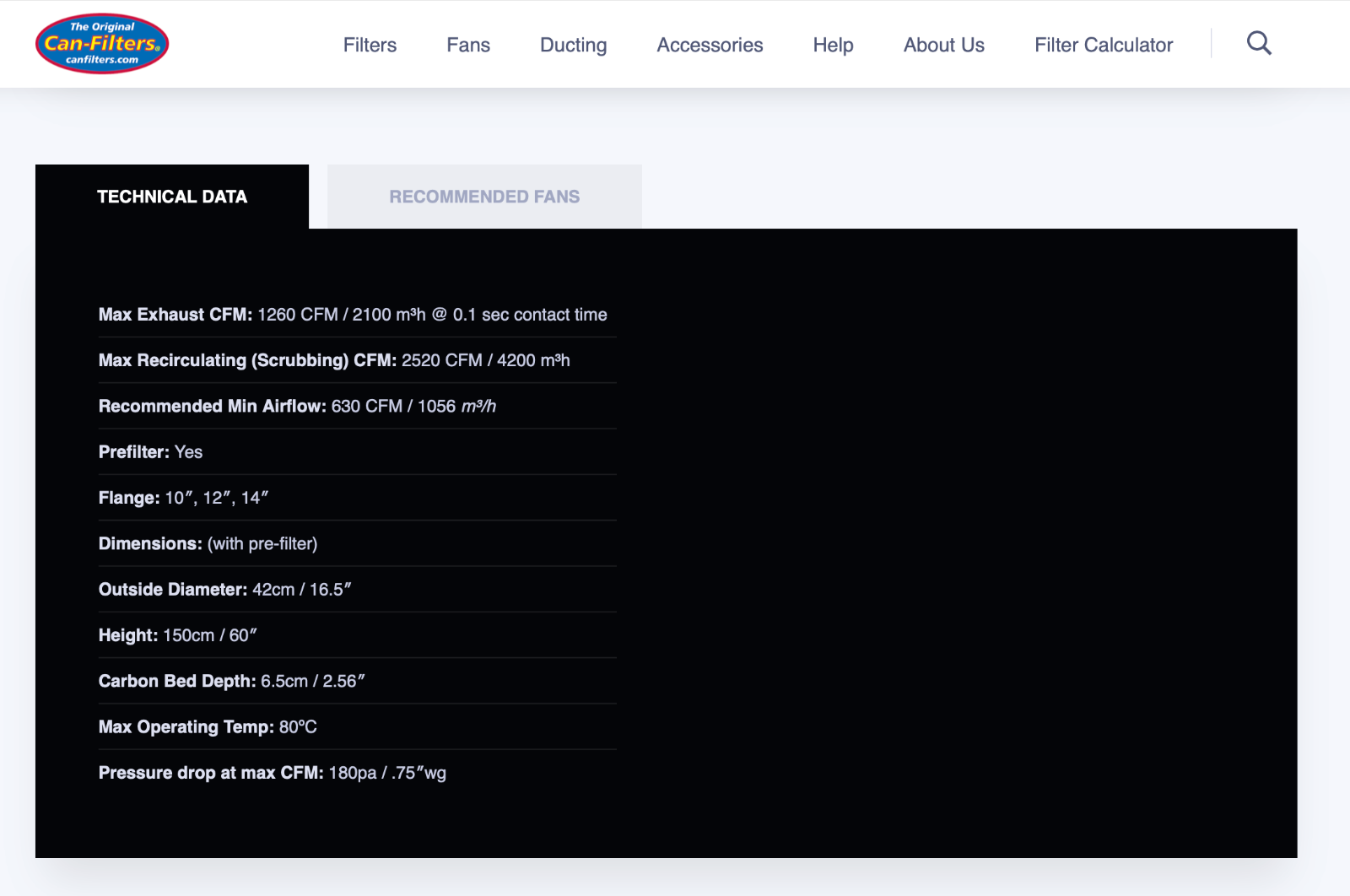Click the Flange sizes row

coord(183,498)
